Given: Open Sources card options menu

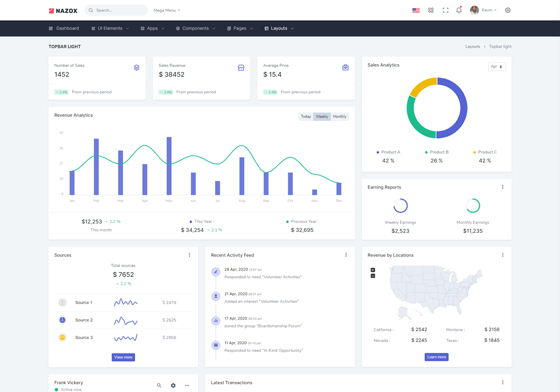Looking at the screenshot, I should (x=189, y=255).
